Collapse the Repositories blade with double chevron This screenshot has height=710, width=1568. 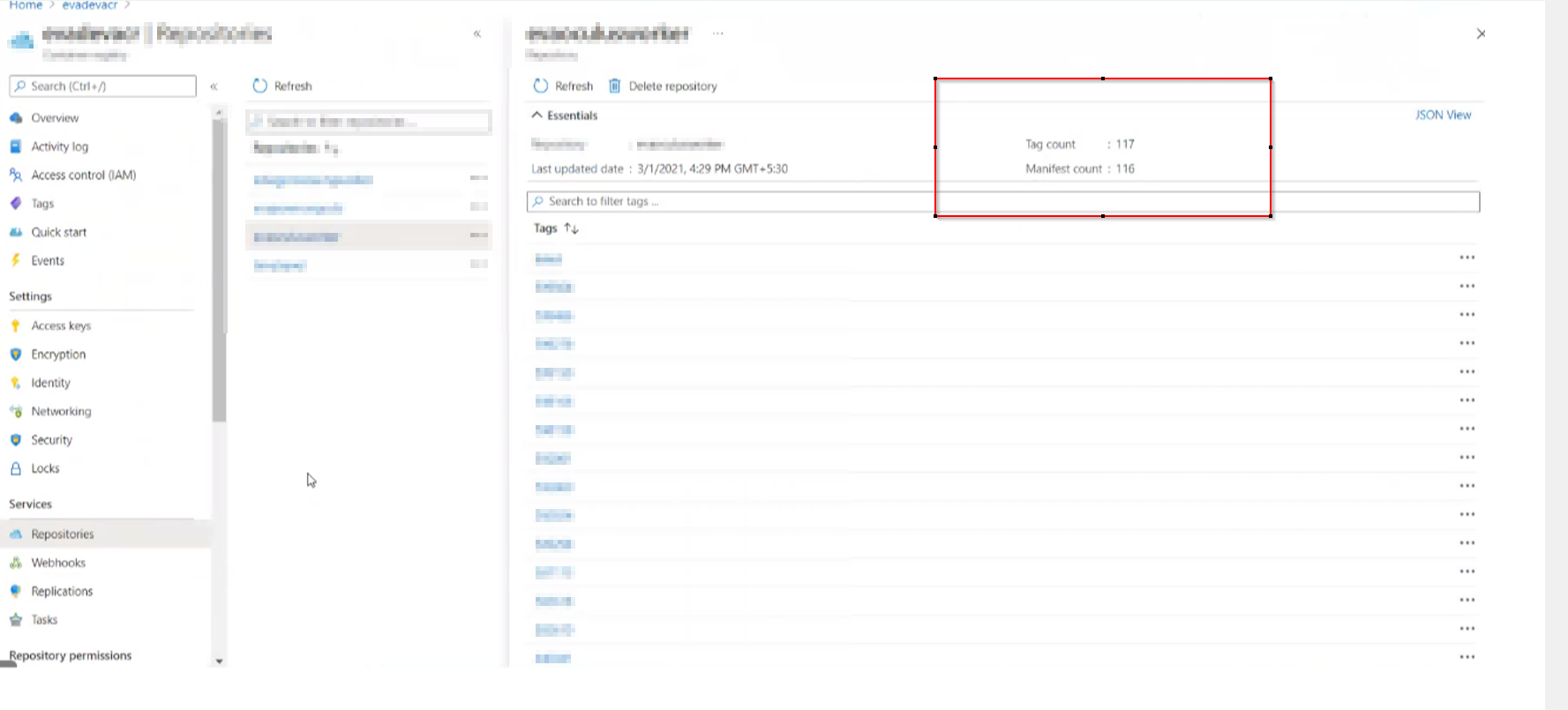click(x=477, y=34)
